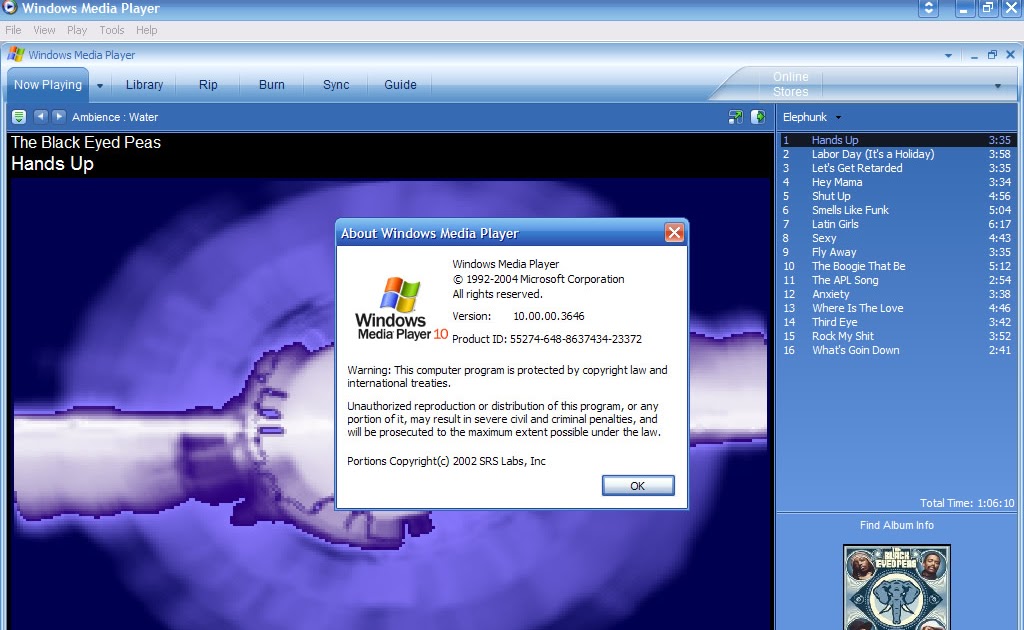This screenshot has width=1024, height=630.
Task: Open the Play menu
Action: 76,30
